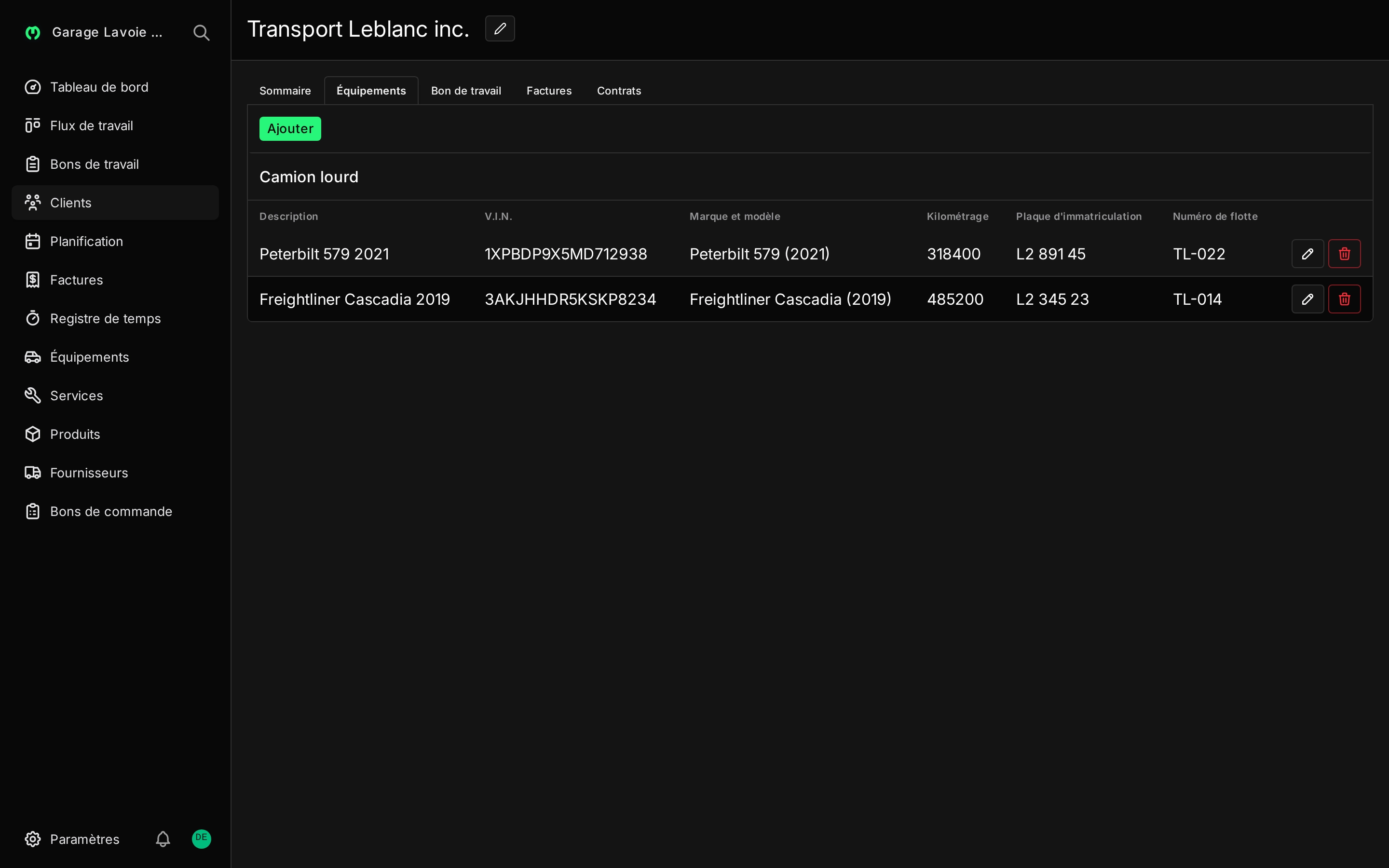Select VIN 1XPBDP9X5MD712938 cell

coord(566,254)
